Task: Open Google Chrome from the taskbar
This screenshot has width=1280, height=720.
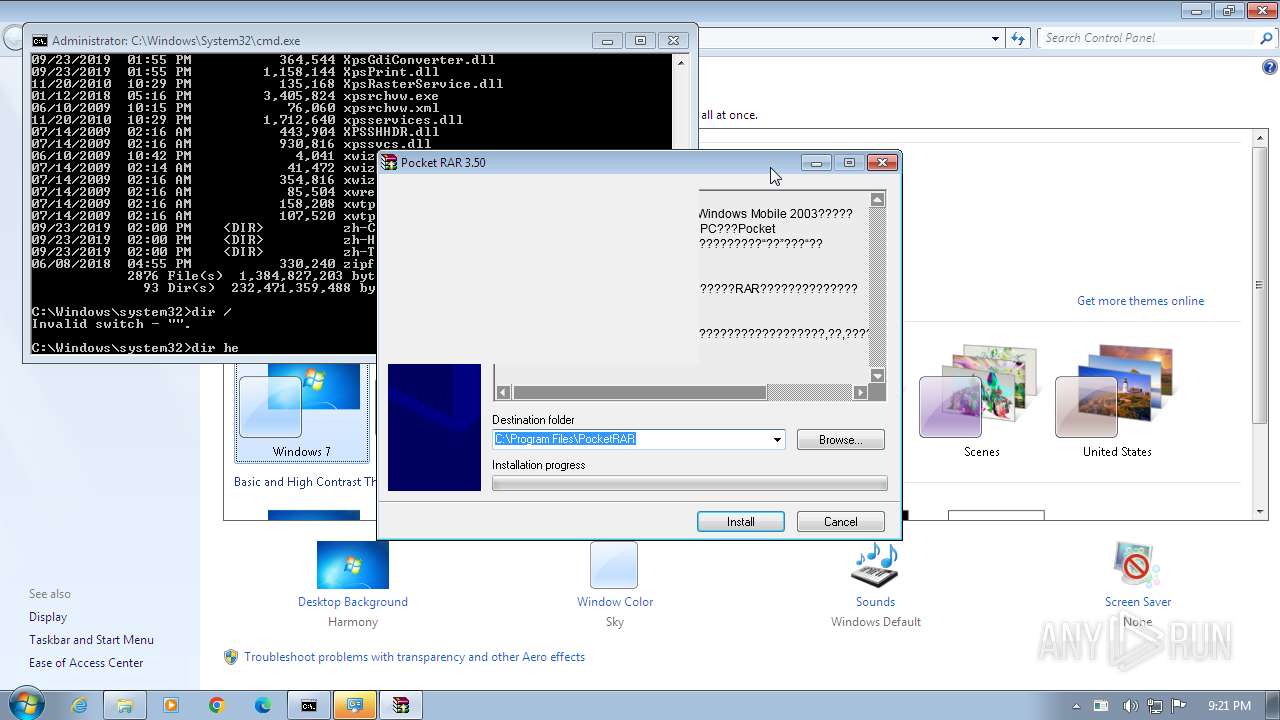Action: click(x=217, y=705)
